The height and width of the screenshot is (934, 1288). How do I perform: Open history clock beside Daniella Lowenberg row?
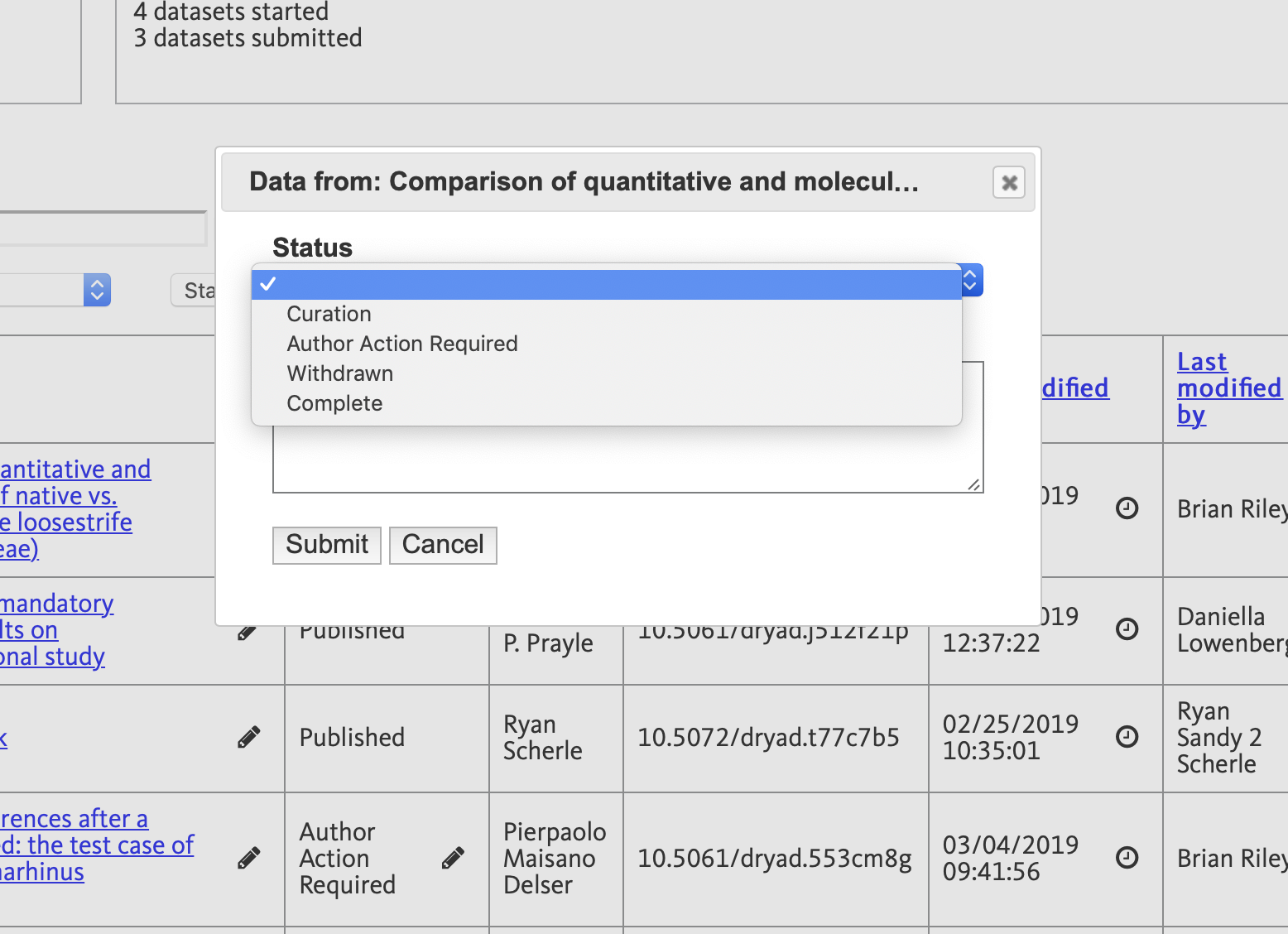1127,629
